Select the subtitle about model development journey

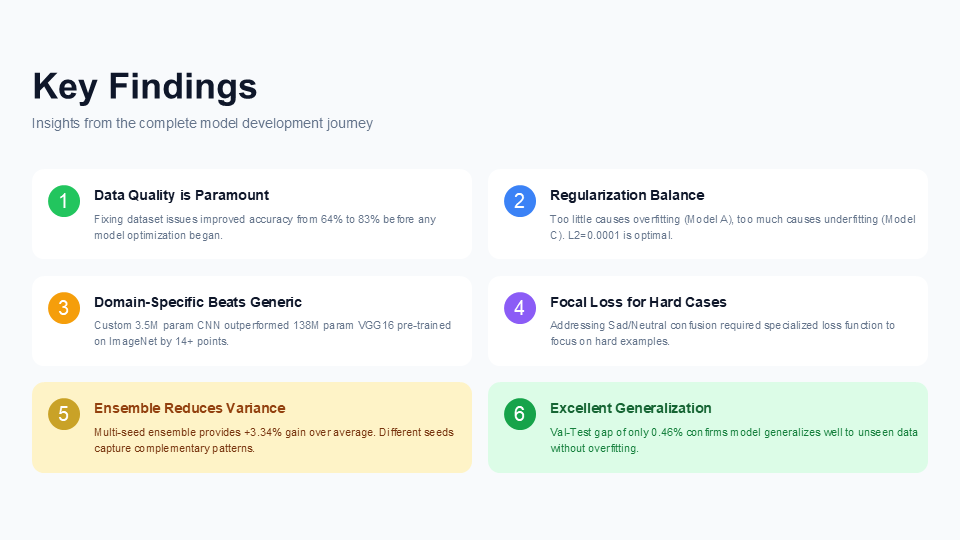pyautogui.click(x=202, y=123)
